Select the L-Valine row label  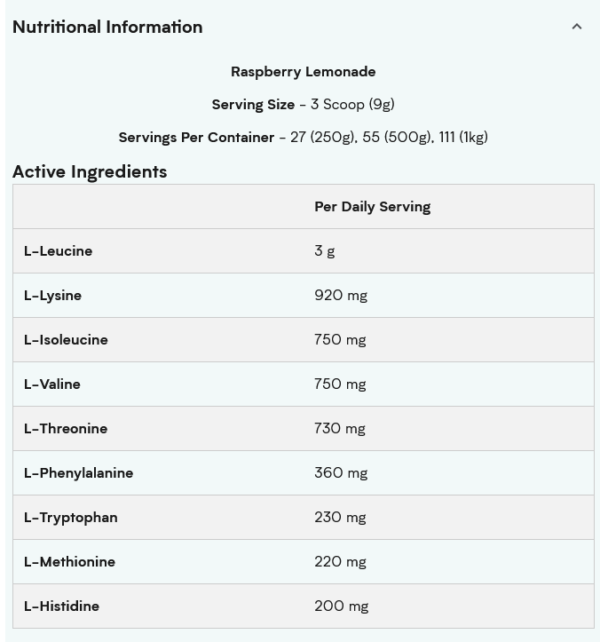coord(52,384)
